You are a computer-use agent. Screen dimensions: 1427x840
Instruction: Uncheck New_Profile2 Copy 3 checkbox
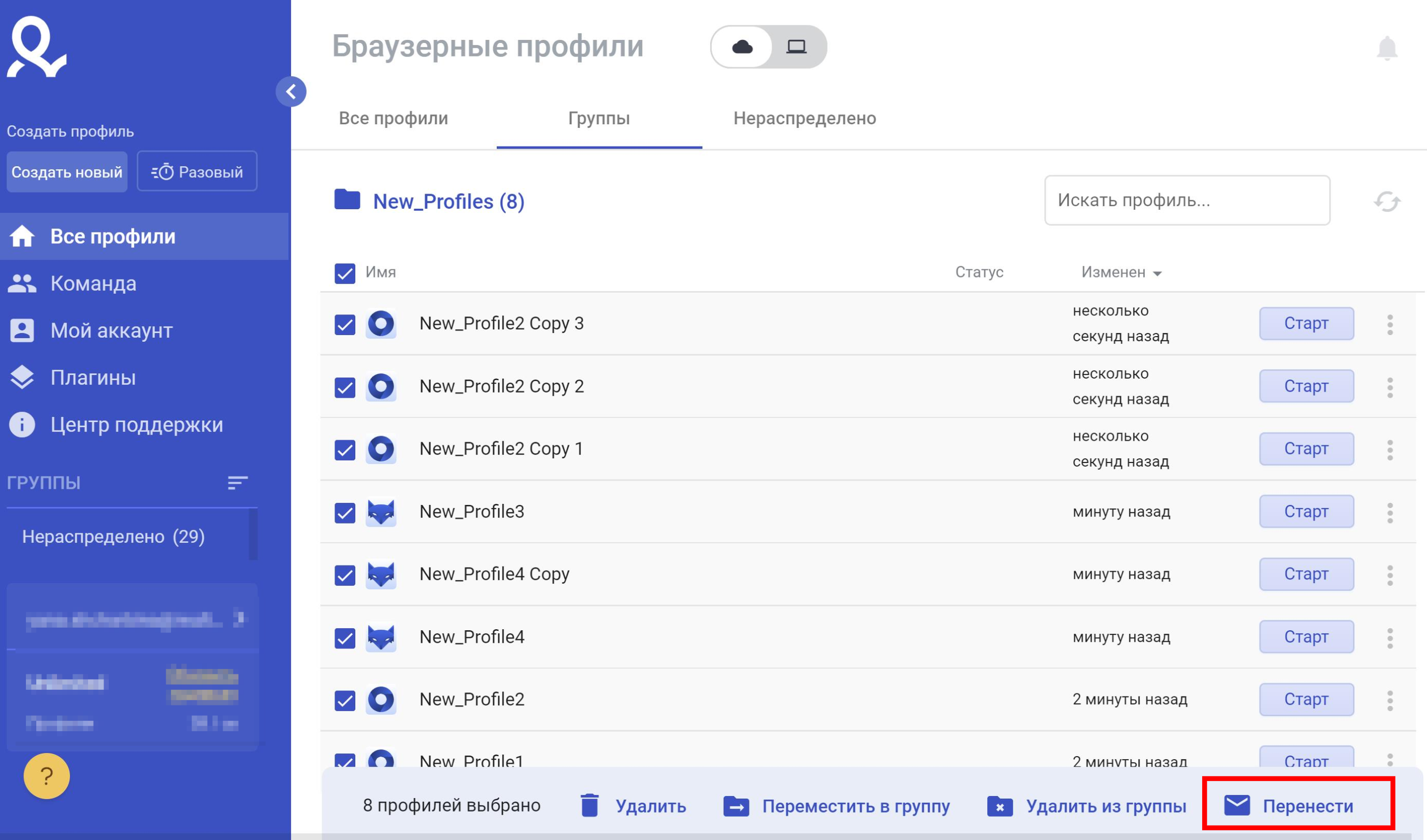tap(345, 325)
